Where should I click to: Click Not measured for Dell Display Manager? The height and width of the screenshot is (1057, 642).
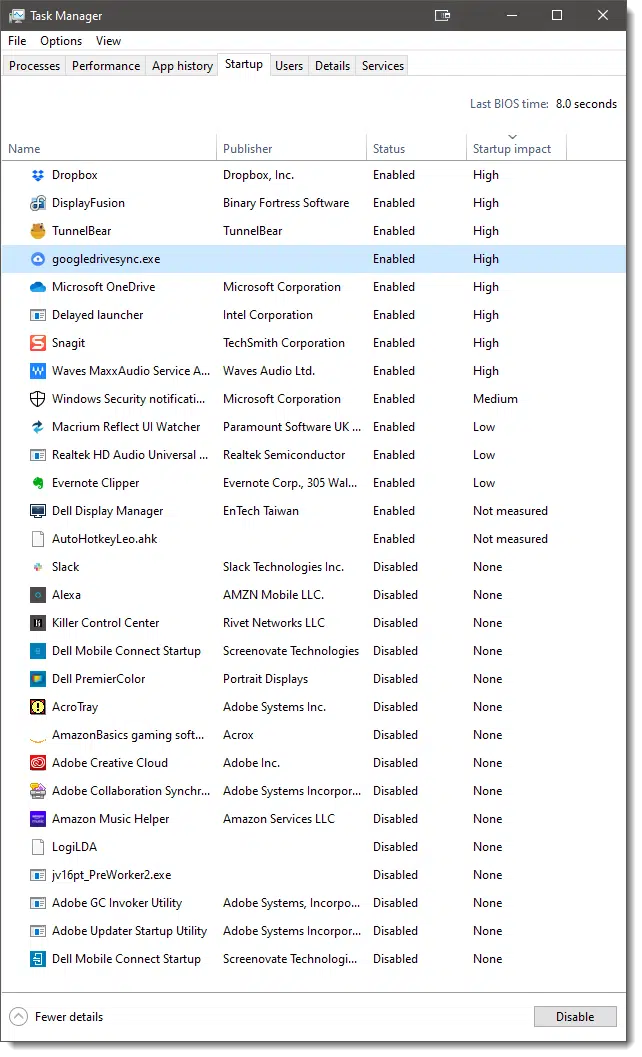pos(510,511)
